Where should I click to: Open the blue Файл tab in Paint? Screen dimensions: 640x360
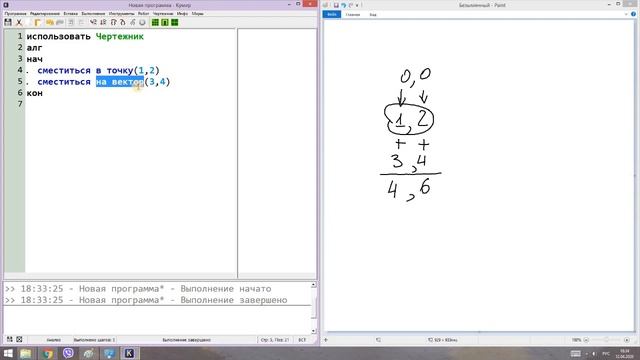point(332,14)
